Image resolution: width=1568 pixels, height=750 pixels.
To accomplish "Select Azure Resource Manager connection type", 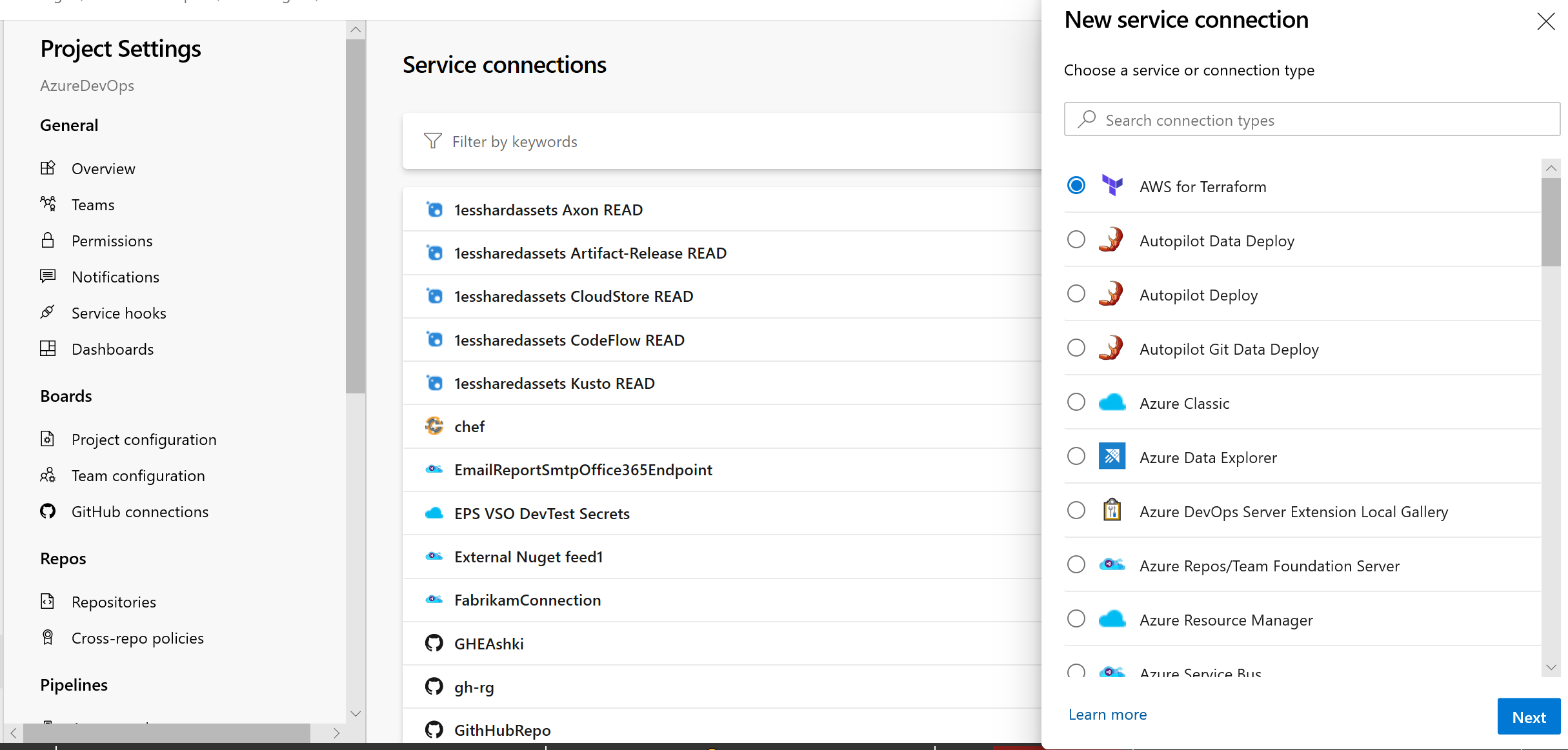I will 1078,620.
